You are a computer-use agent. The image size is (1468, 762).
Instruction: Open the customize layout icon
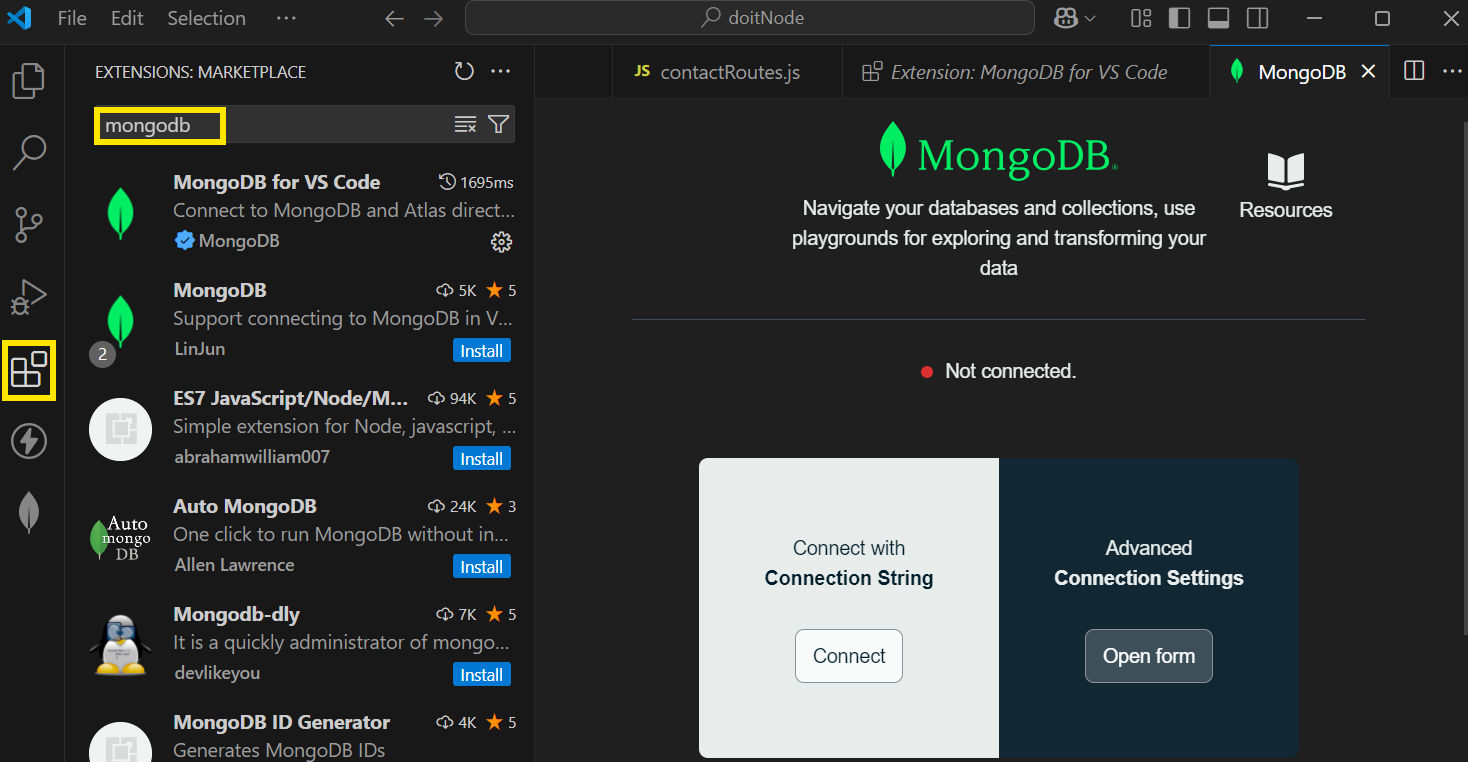[x=1141, y=18]
